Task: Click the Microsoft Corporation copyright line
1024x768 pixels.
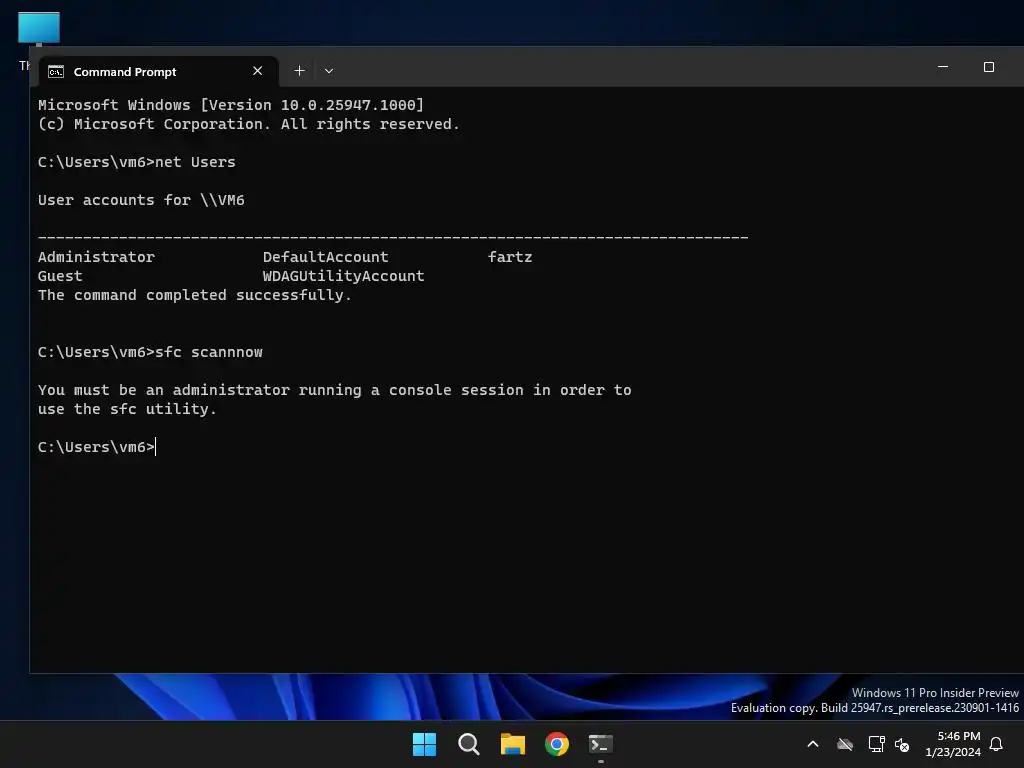Action: point(249,124)
